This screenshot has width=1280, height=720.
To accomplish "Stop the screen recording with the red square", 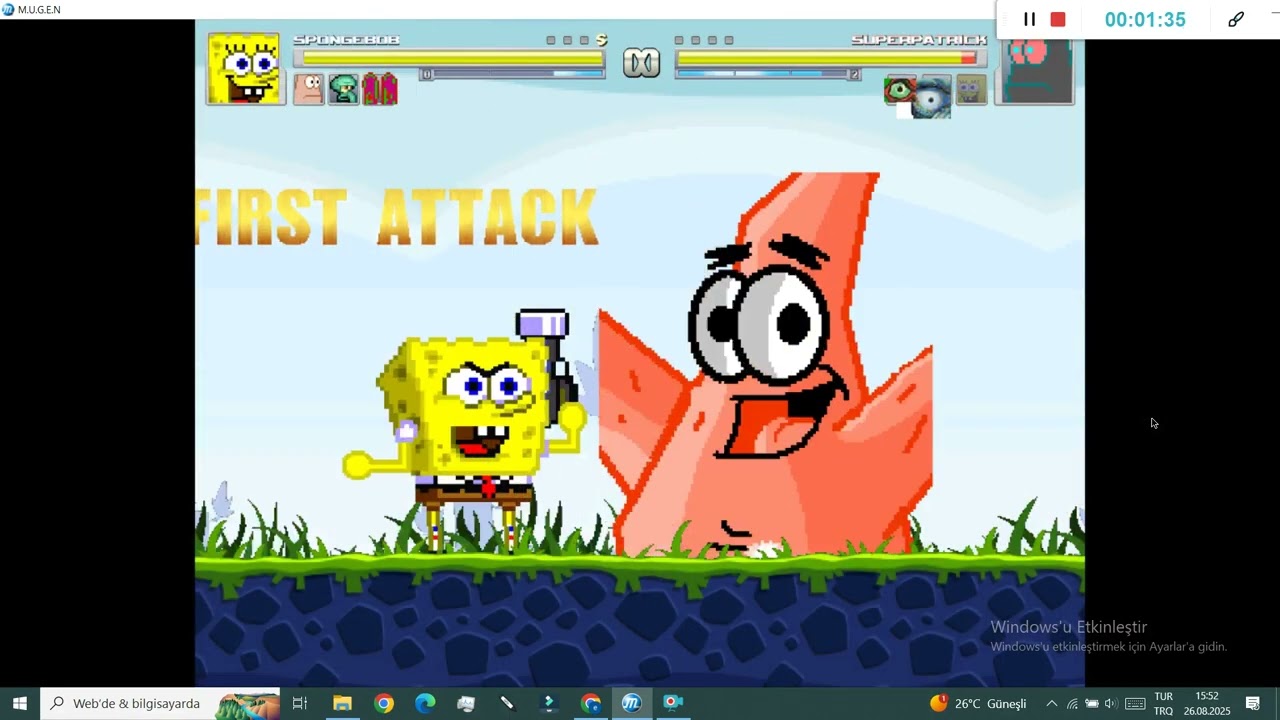I will 1058,19.
